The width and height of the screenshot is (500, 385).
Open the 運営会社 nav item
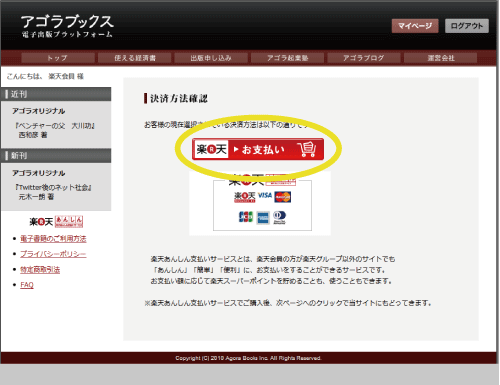(440, 58)
